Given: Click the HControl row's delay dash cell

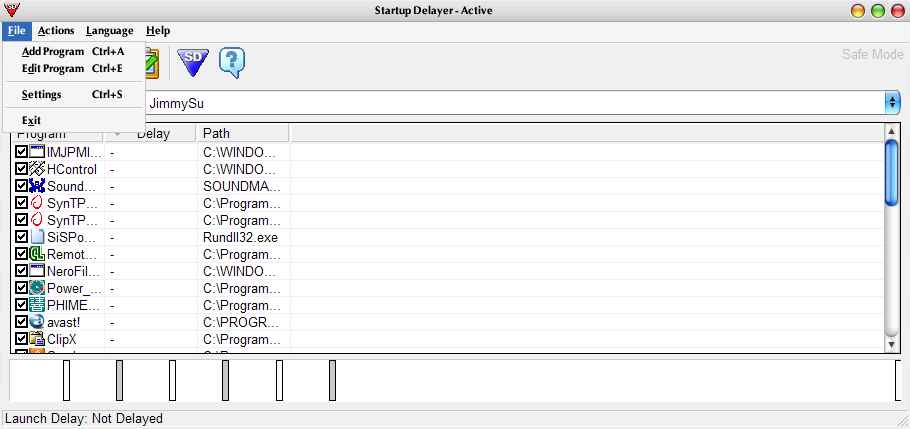Looking at the screenshot, I should coord(112,170).
